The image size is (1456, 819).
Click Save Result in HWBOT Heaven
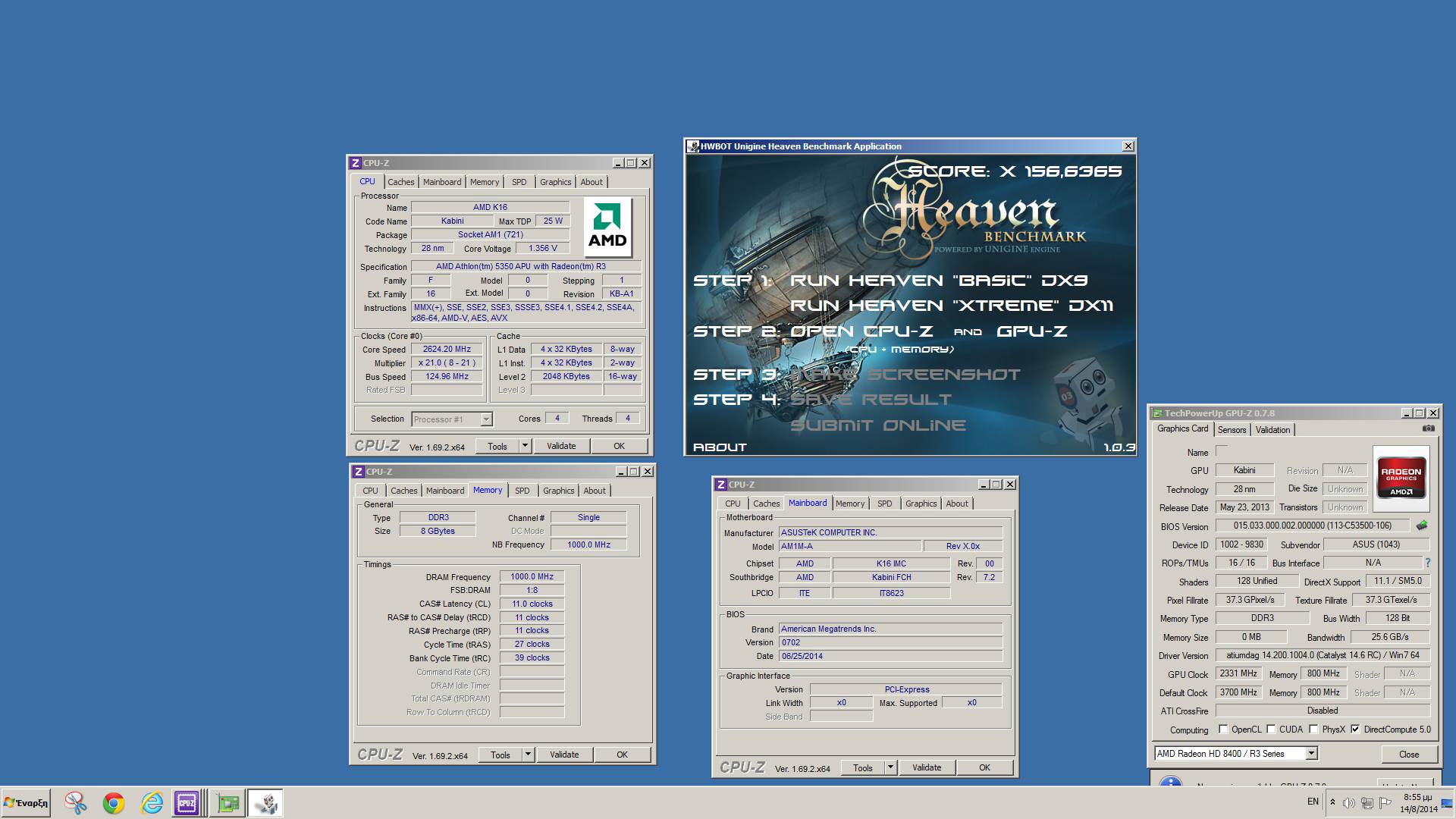click(871, 400)
